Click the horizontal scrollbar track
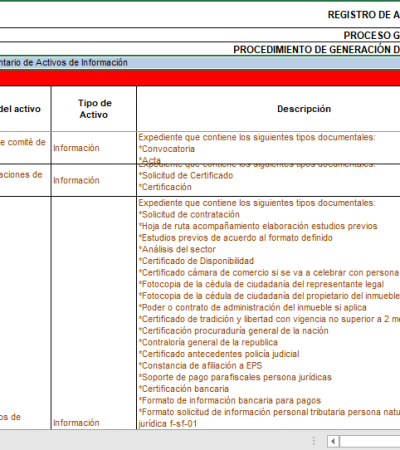This screenshot has height=450, width=400. pos(370,441)
